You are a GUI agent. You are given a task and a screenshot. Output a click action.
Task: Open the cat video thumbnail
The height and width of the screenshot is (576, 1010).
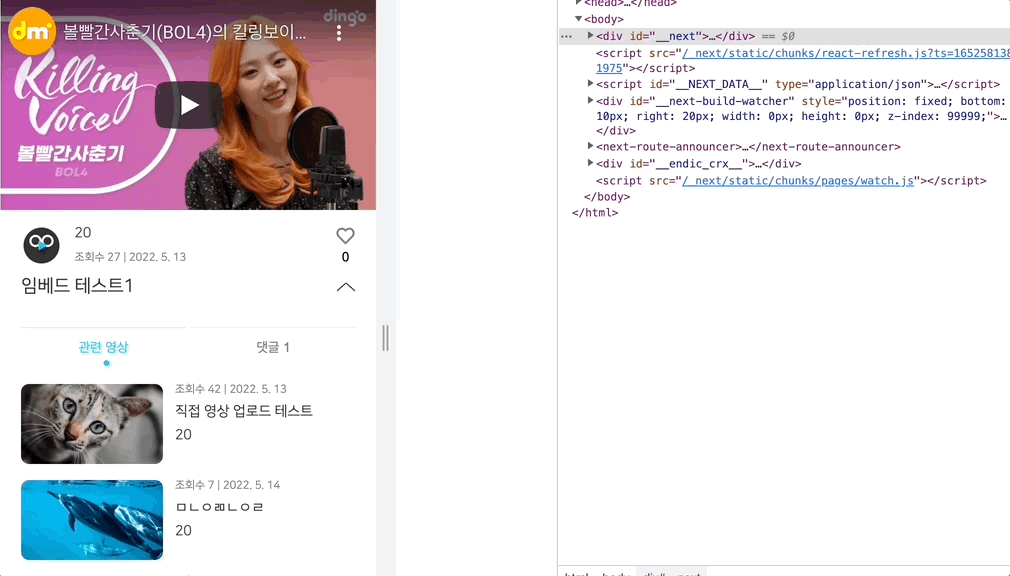tap(92, 424)
